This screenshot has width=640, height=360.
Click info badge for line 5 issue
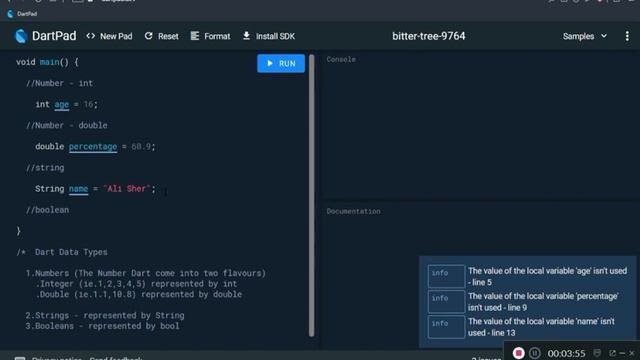tap(446, 276)
